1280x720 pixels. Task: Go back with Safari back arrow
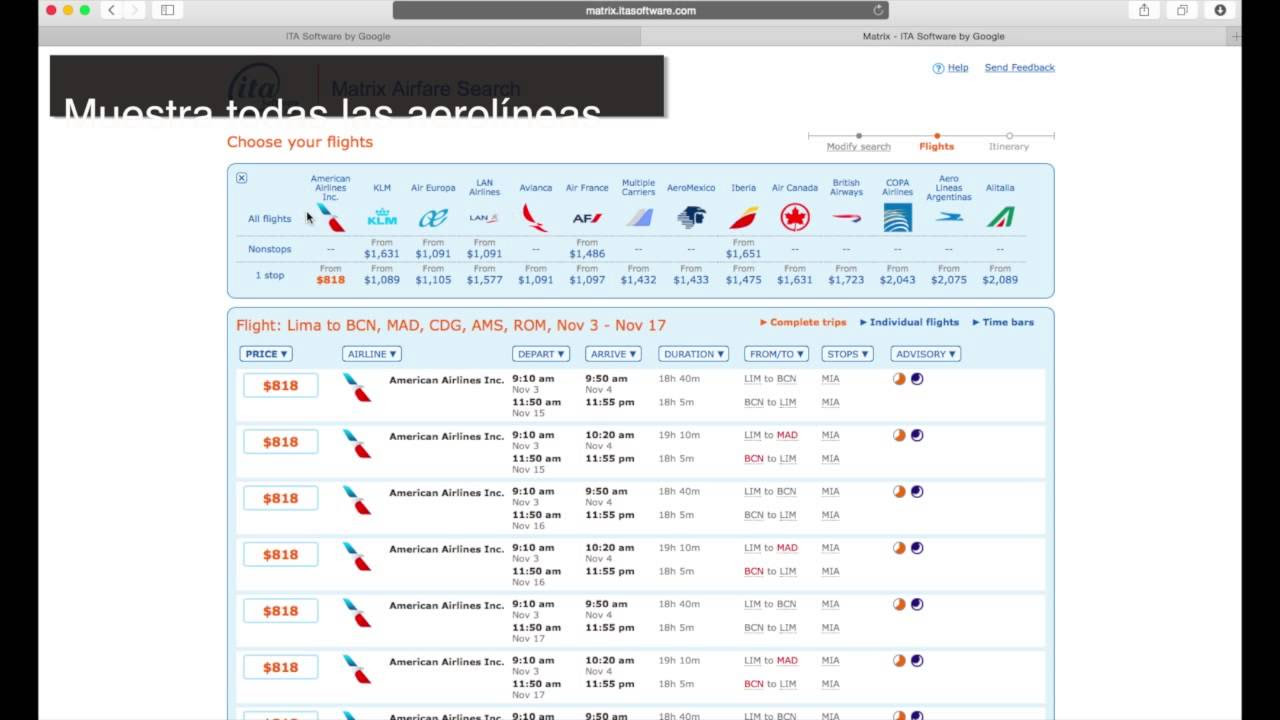coord(111,10)
